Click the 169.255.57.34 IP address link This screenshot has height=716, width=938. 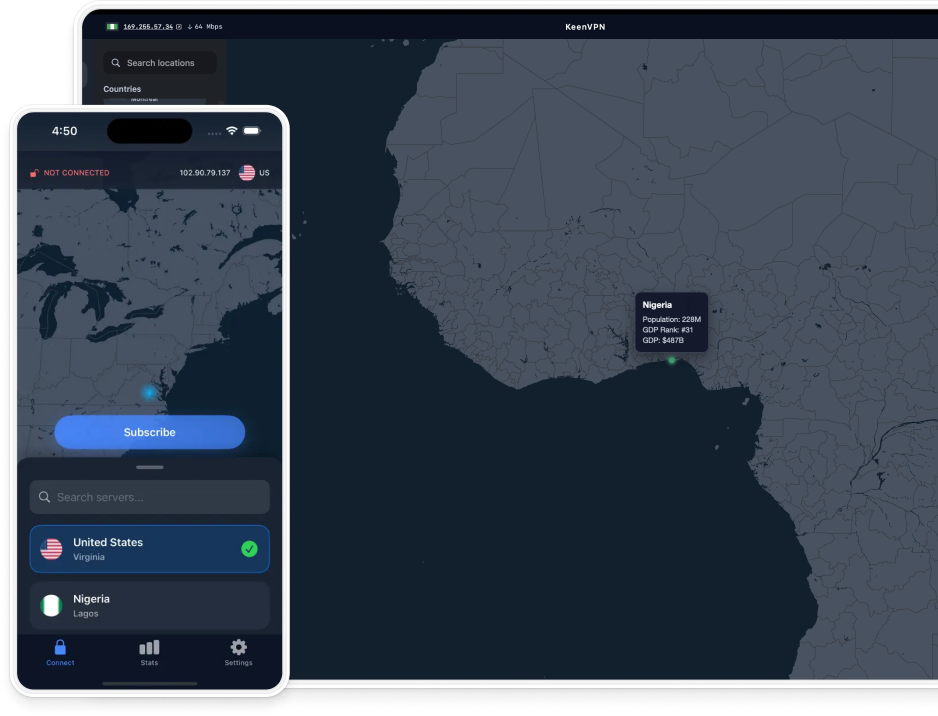pyautogui.click(x=148, y=26)
